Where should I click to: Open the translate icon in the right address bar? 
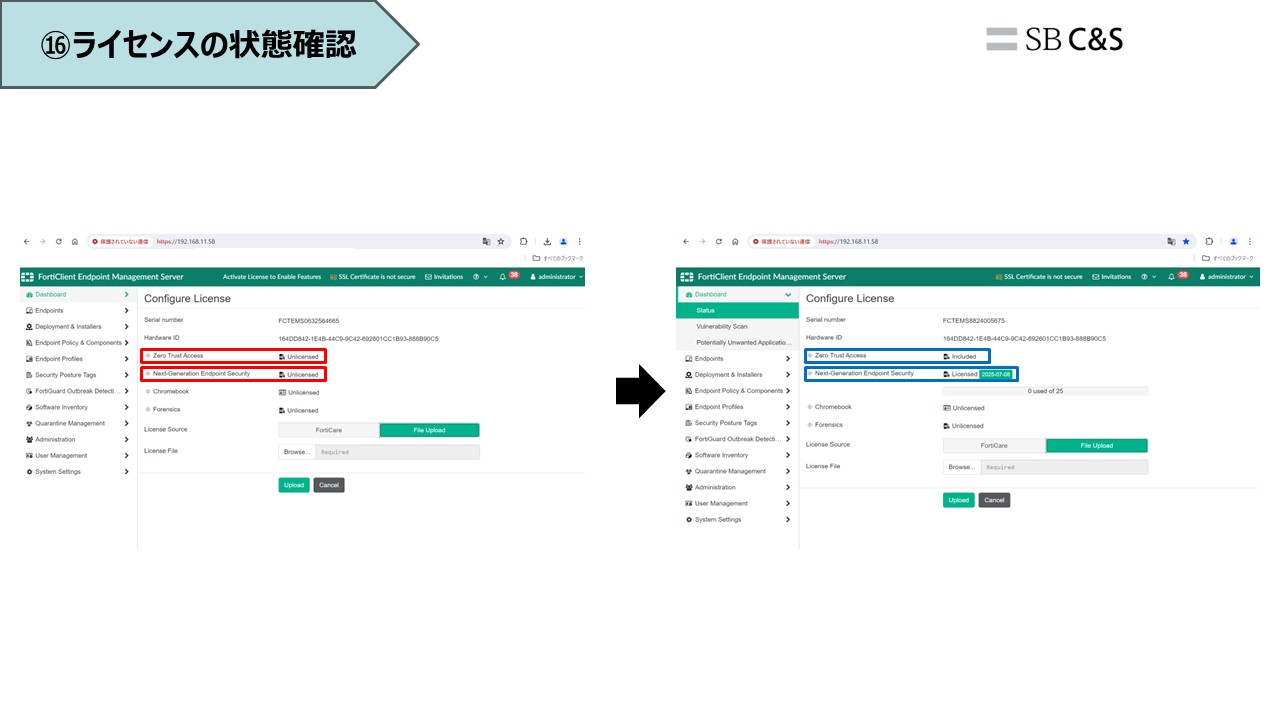coord(1171,241)
